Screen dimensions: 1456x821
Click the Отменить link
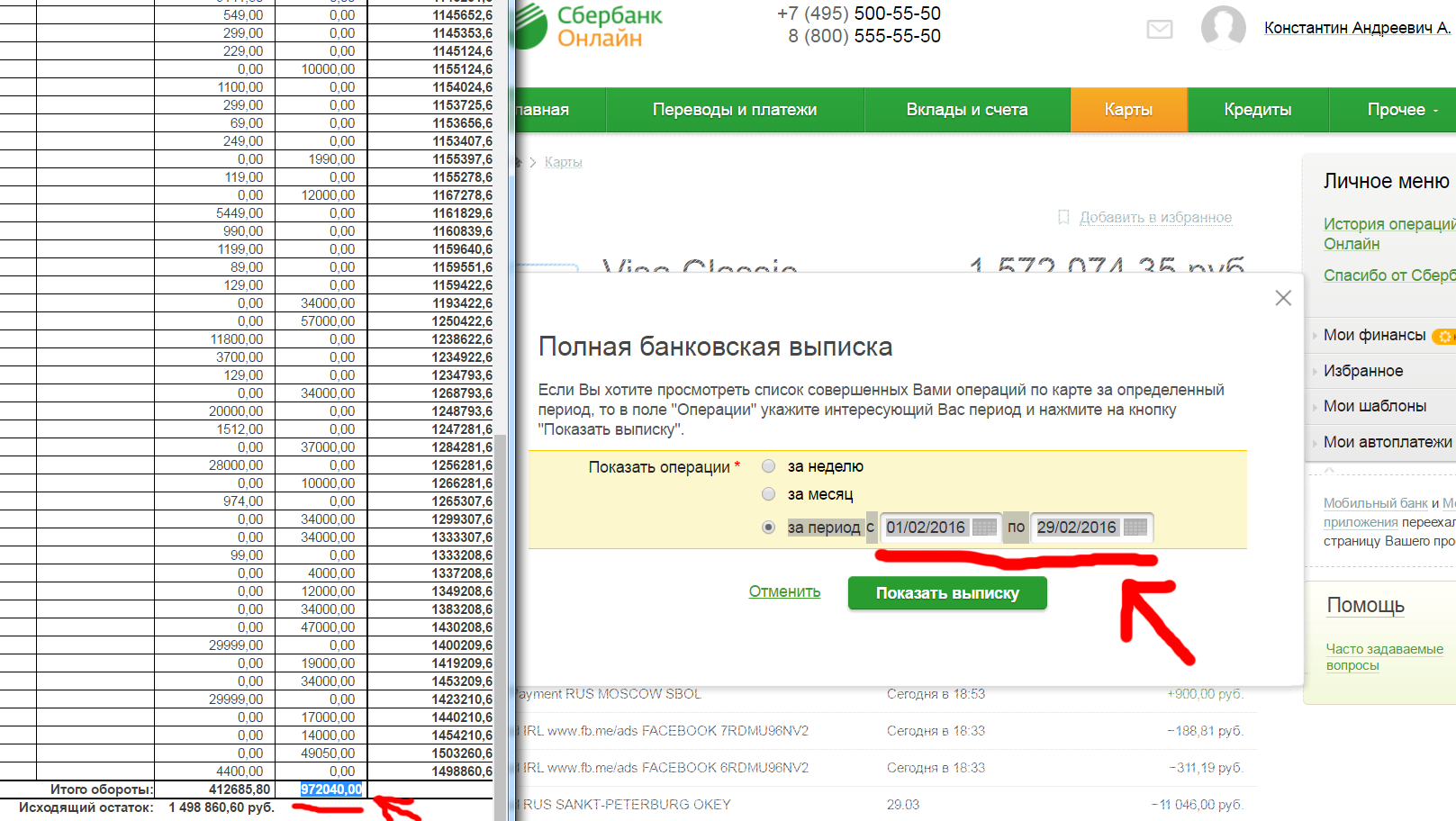pyautogui.click(x=784, y=591)
